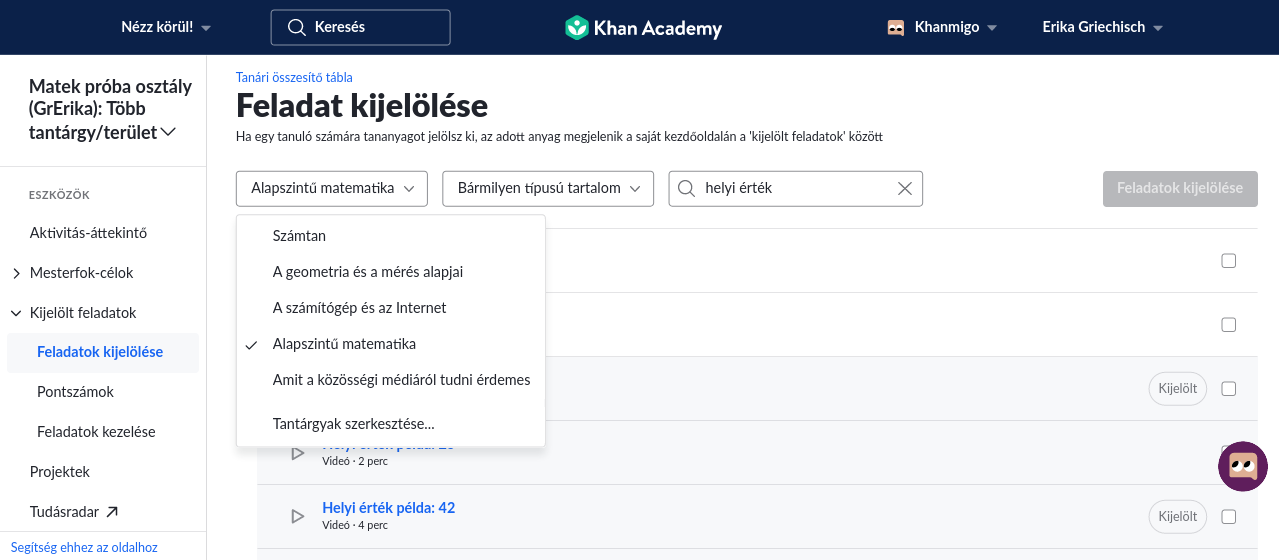Select A számítógép és az Internet
The height and width of the screenshot is (560, 1279).
[x=391, y=308]
